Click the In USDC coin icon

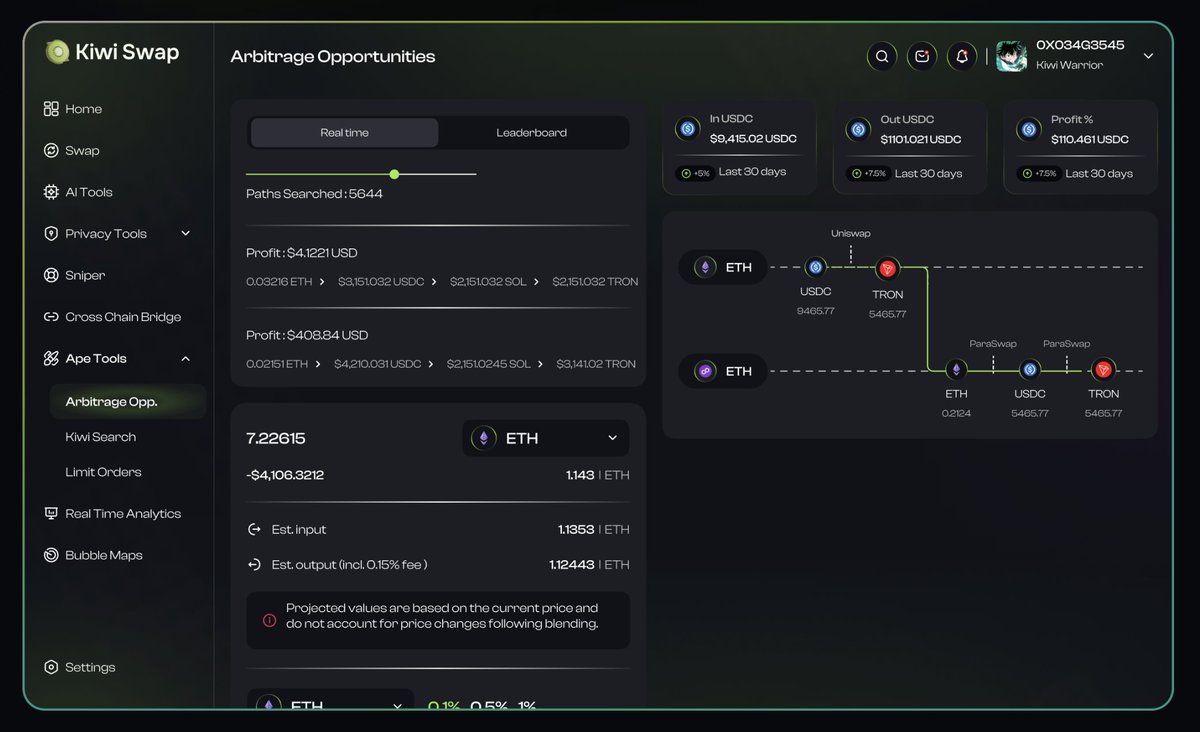tap(687, 128)
